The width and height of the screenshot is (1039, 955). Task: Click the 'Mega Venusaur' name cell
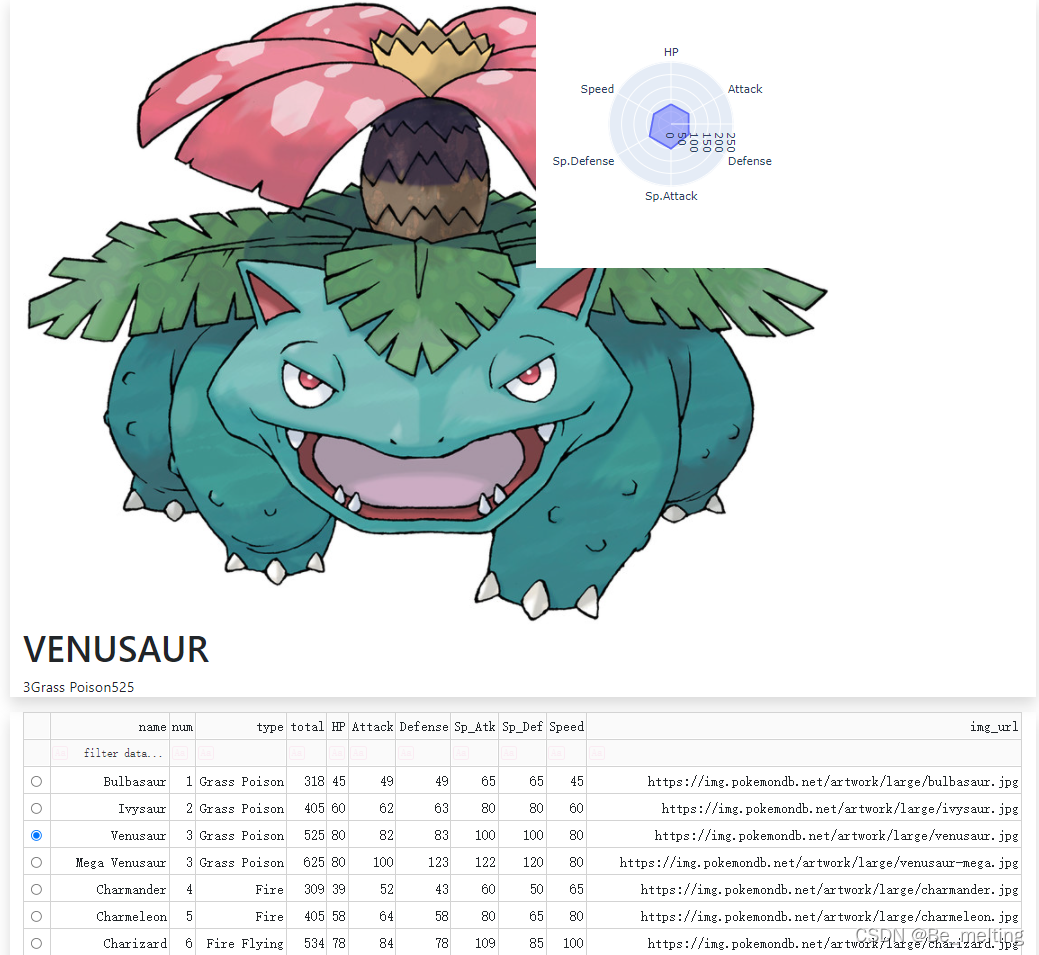110,862
